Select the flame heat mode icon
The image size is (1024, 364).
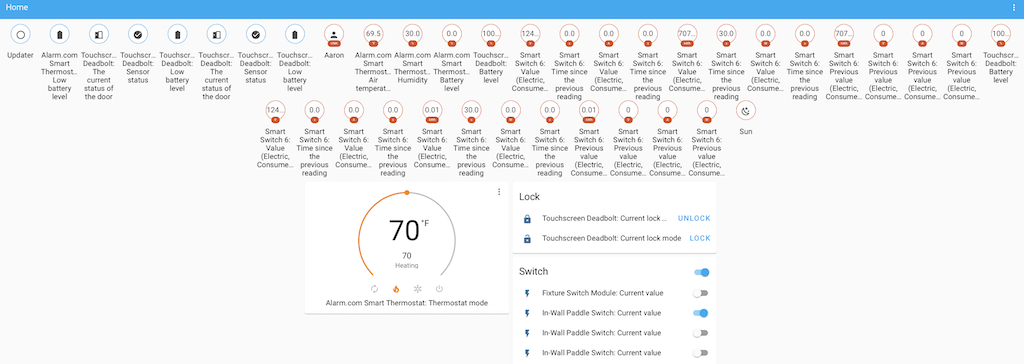pyautogui.click(x=396, y=289)
